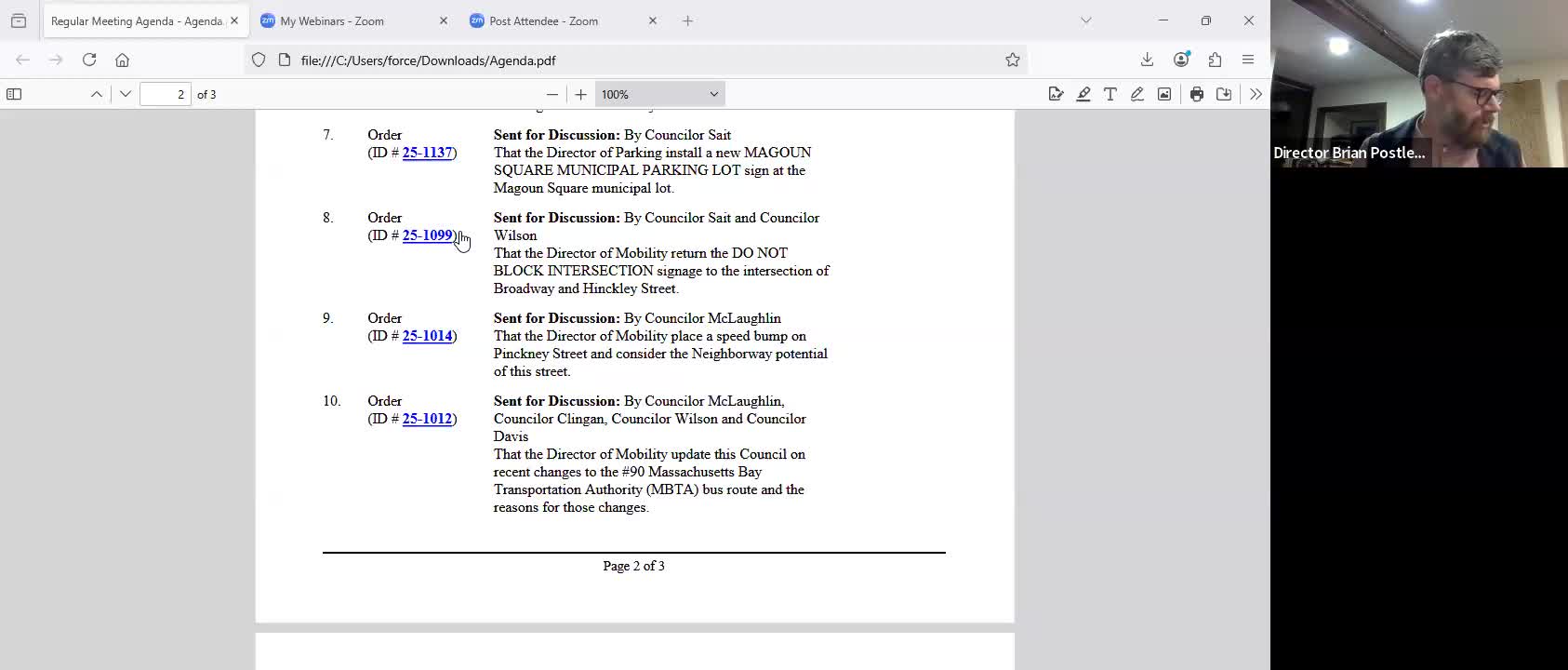Click the text "reasons for those changes."
The image size is (1568, 670).
[x=571, y=507]
